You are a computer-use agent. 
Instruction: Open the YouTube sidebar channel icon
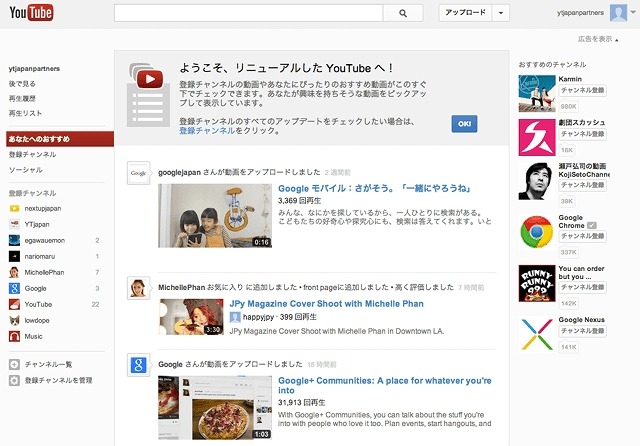(14, 304)
